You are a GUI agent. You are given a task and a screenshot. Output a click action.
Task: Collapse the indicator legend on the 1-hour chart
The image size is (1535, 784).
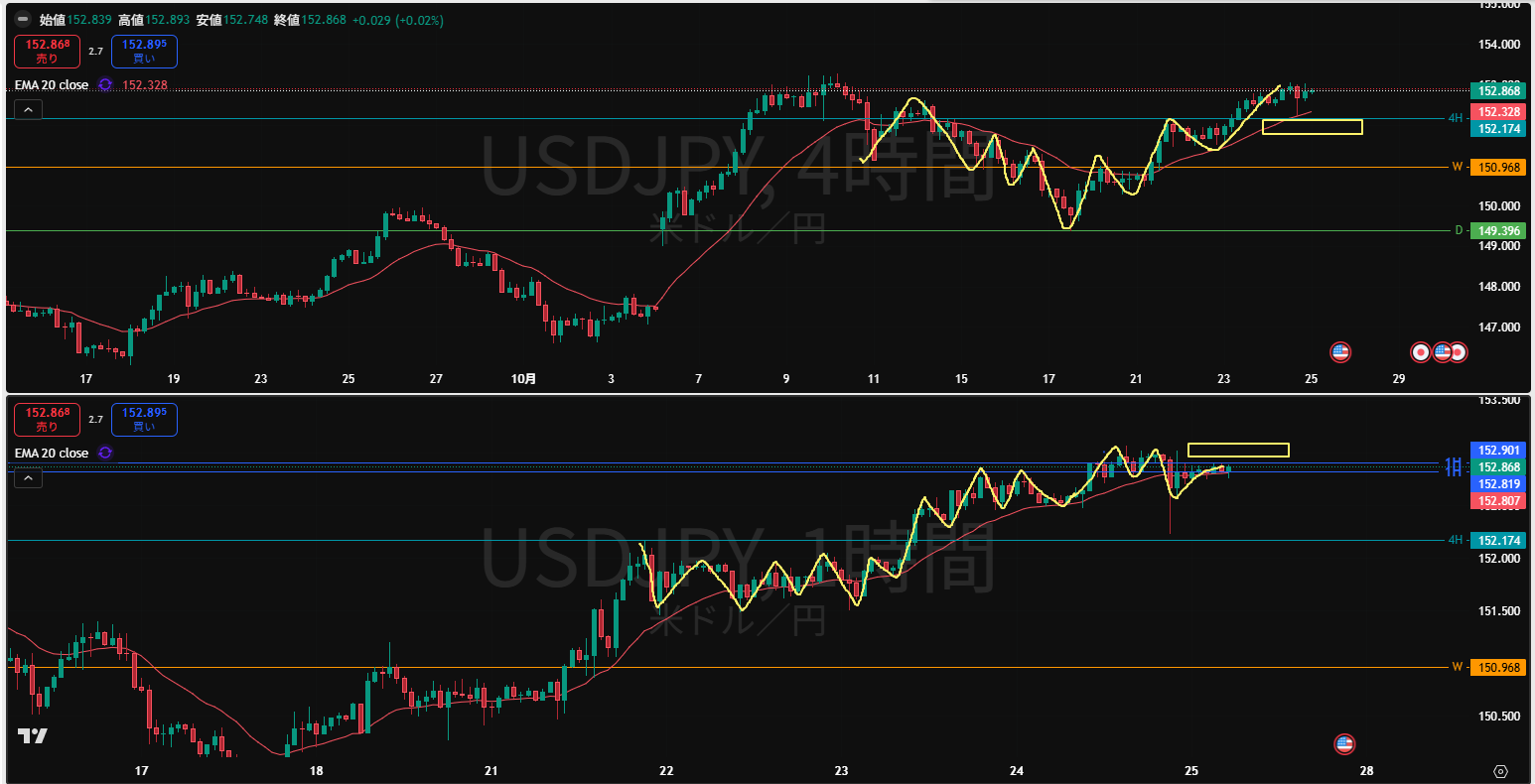28,478
